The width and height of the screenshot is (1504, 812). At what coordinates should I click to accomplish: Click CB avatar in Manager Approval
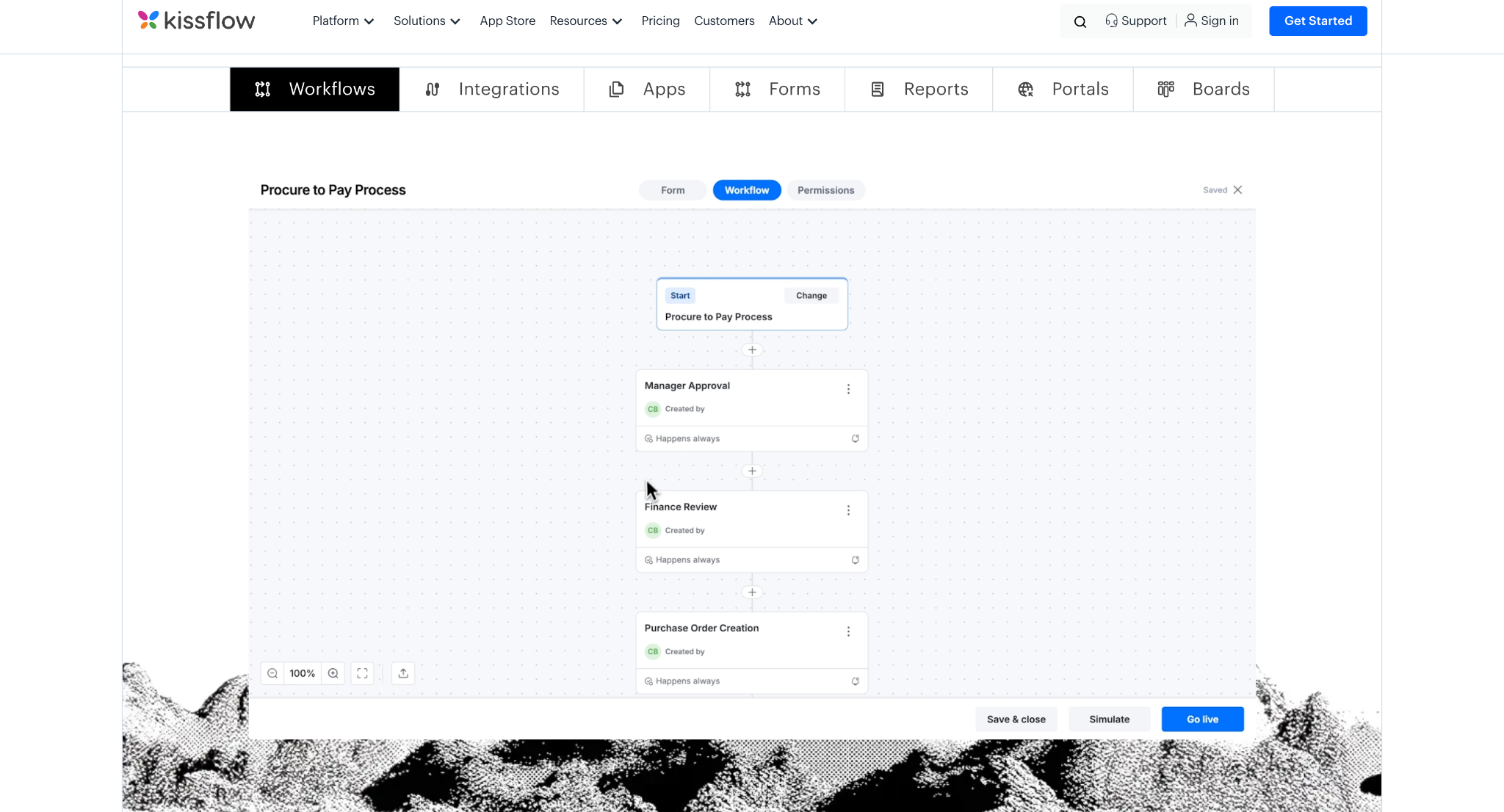click(x=653, y=409)
